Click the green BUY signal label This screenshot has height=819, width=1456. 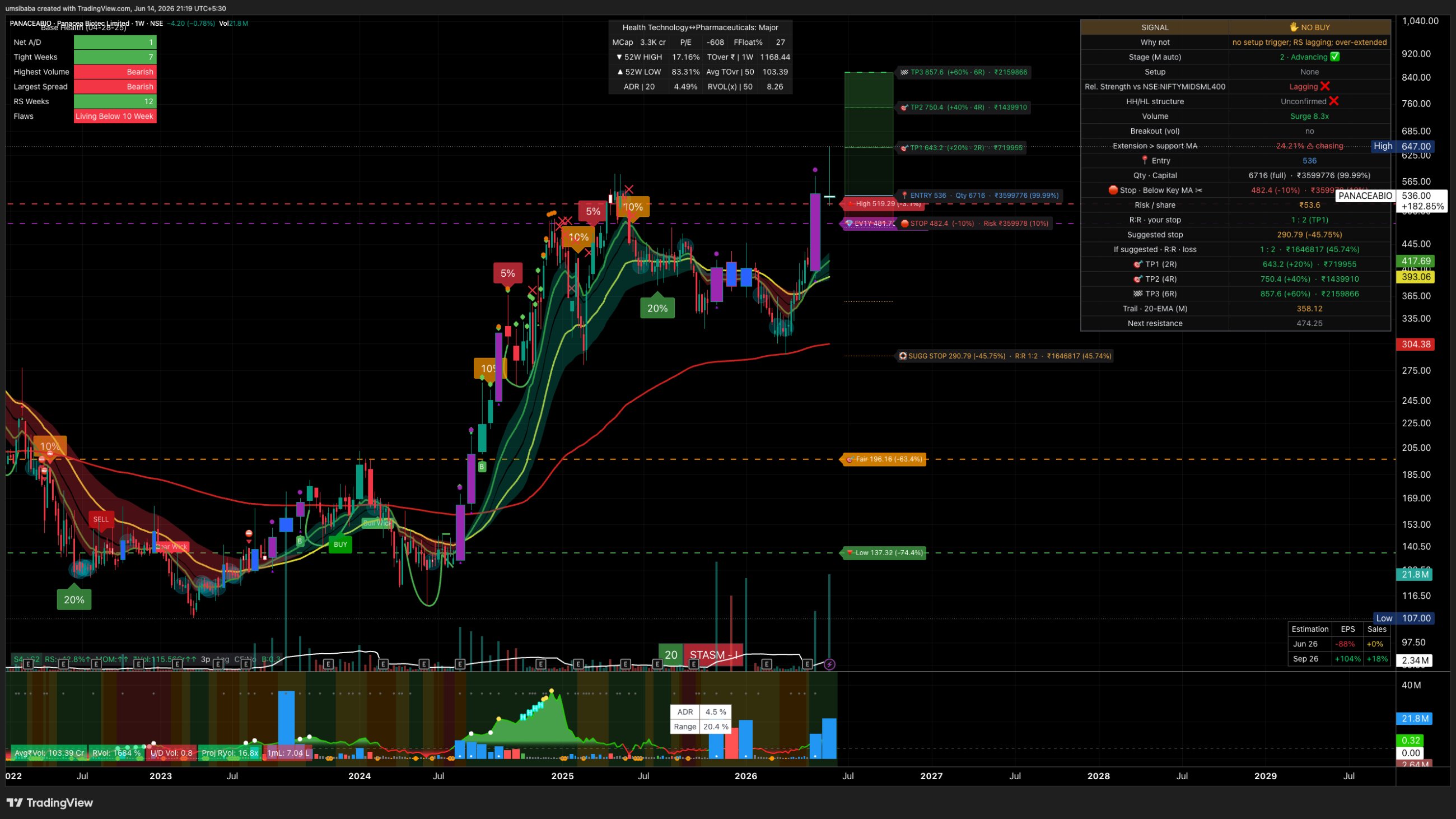(x=340, y=545)
